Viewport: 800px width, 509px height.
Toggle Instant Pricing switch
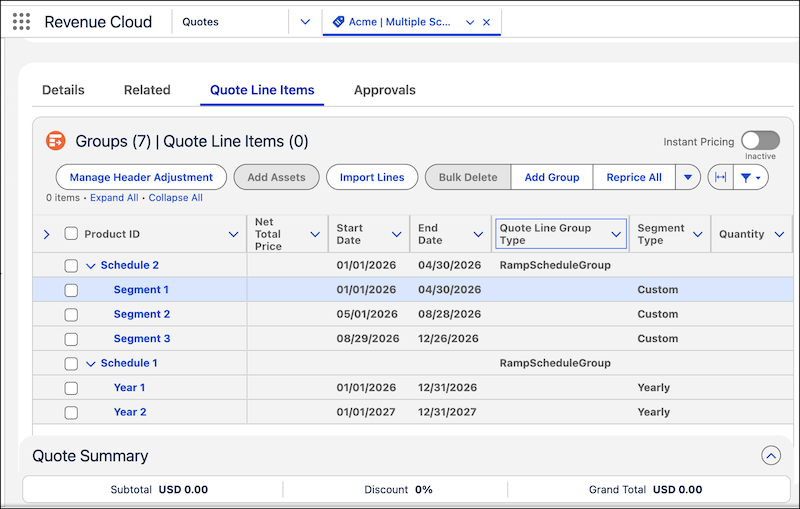pos(760,141)
